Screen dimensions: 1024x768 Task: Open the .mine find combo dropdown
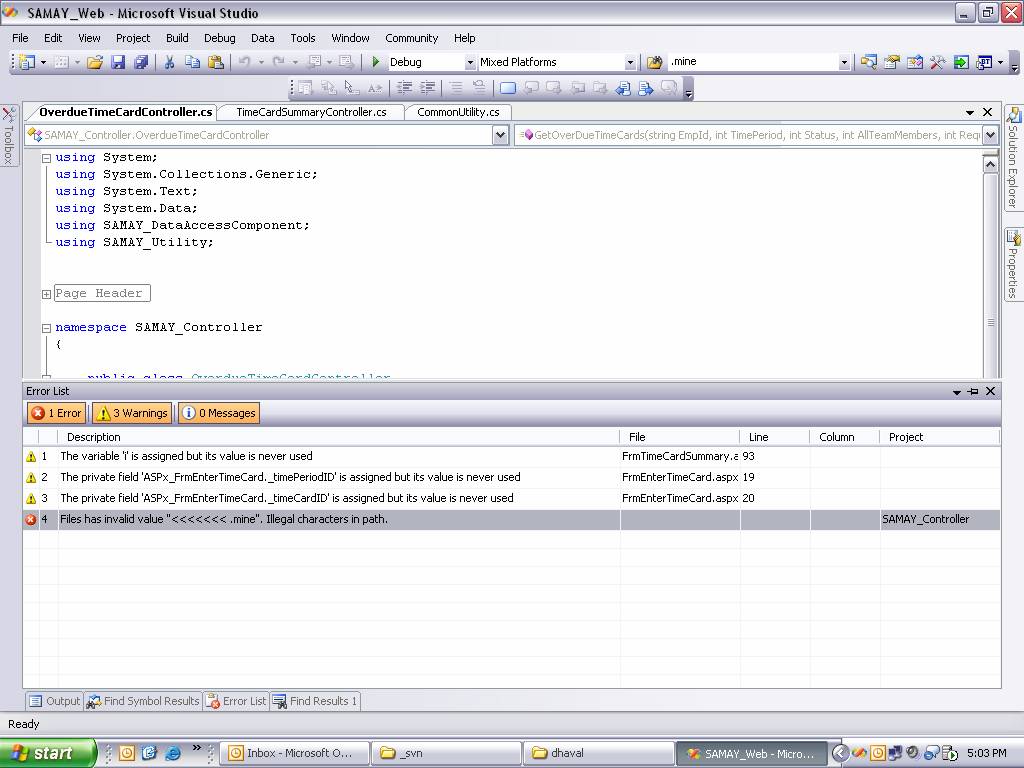click(x=844, y=63)
